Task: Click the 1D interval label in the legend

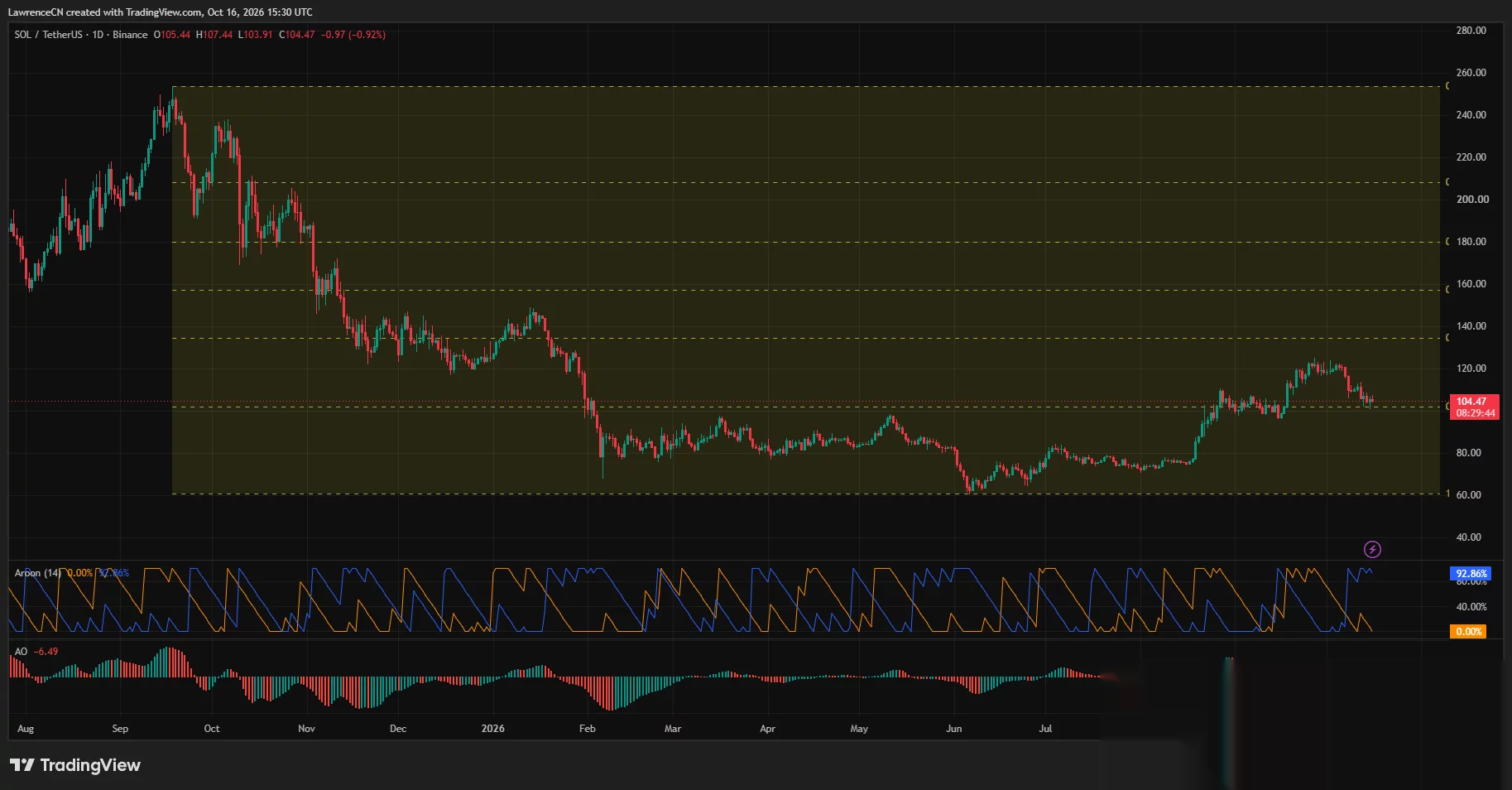Action: click(98, 35)
